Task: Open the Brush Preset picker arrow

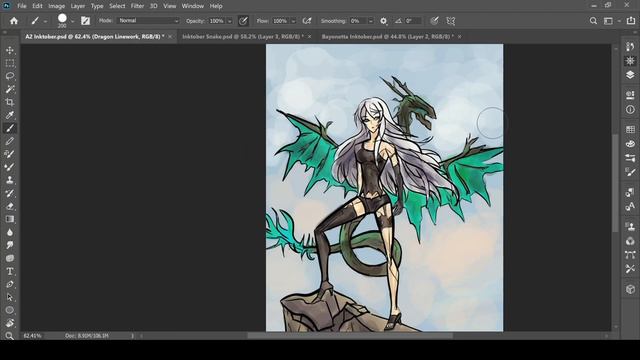Action: point(72,21)
